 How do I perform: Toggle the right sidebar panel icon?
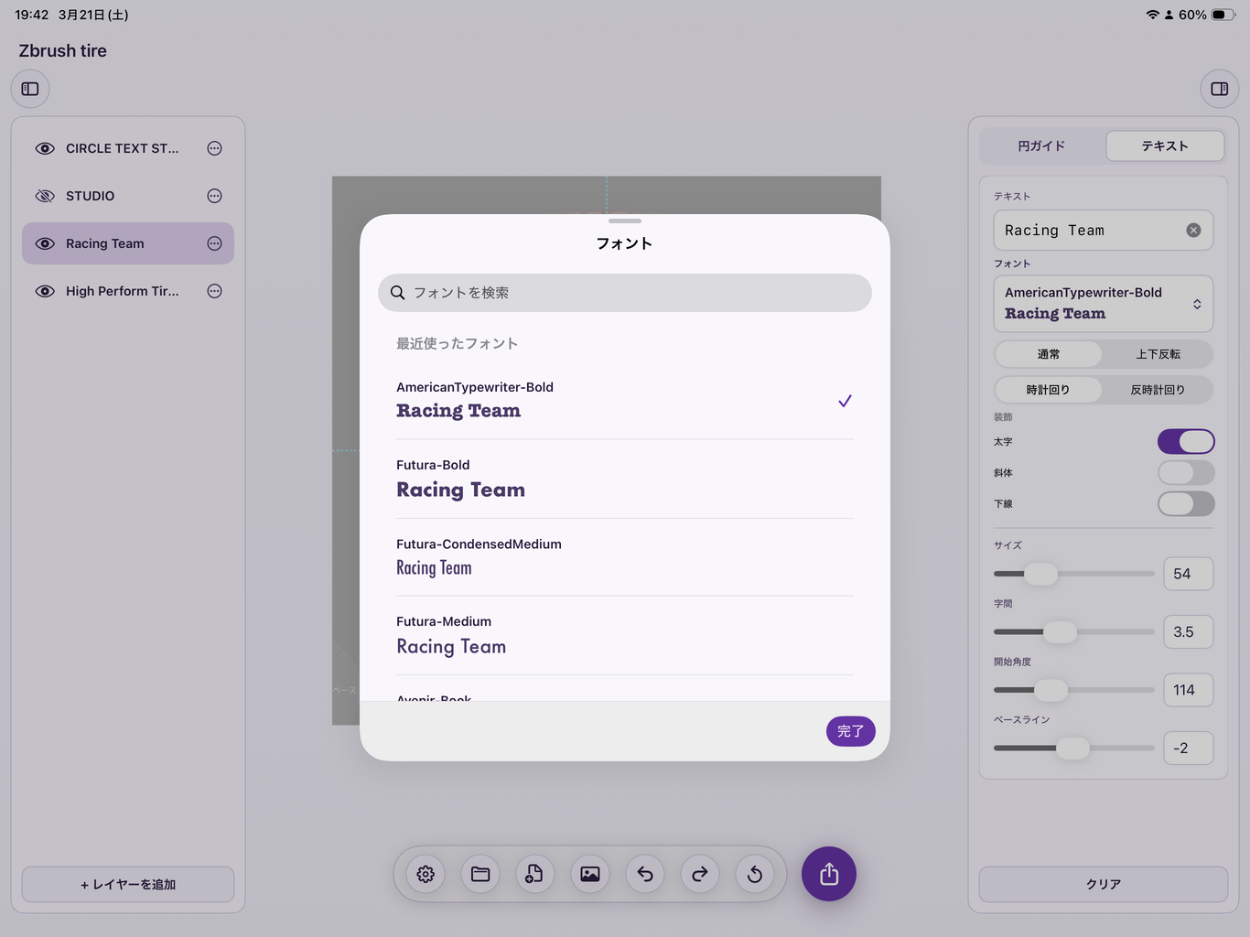(1219, 89)
